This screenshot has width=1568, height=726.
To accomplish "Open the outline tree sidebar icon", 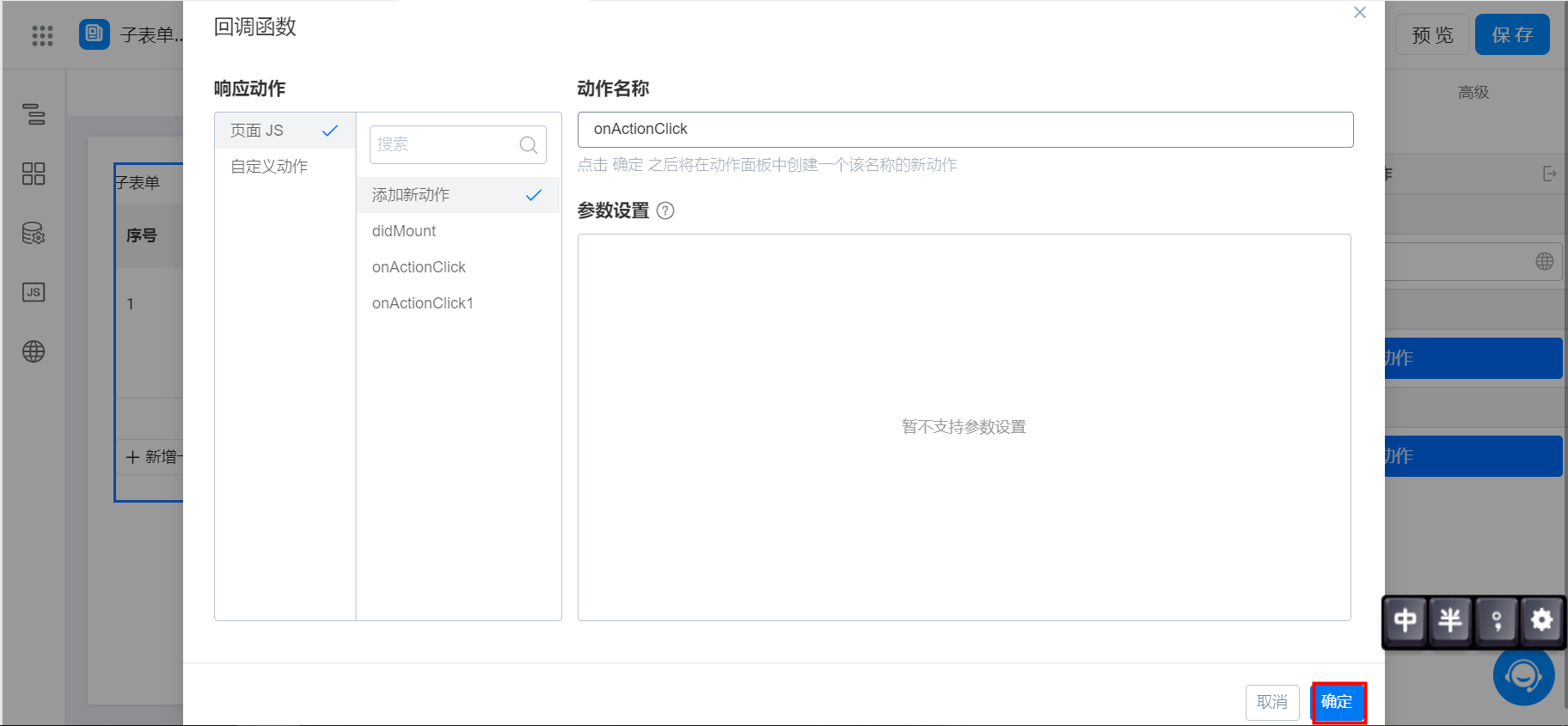I will (34, 114).
